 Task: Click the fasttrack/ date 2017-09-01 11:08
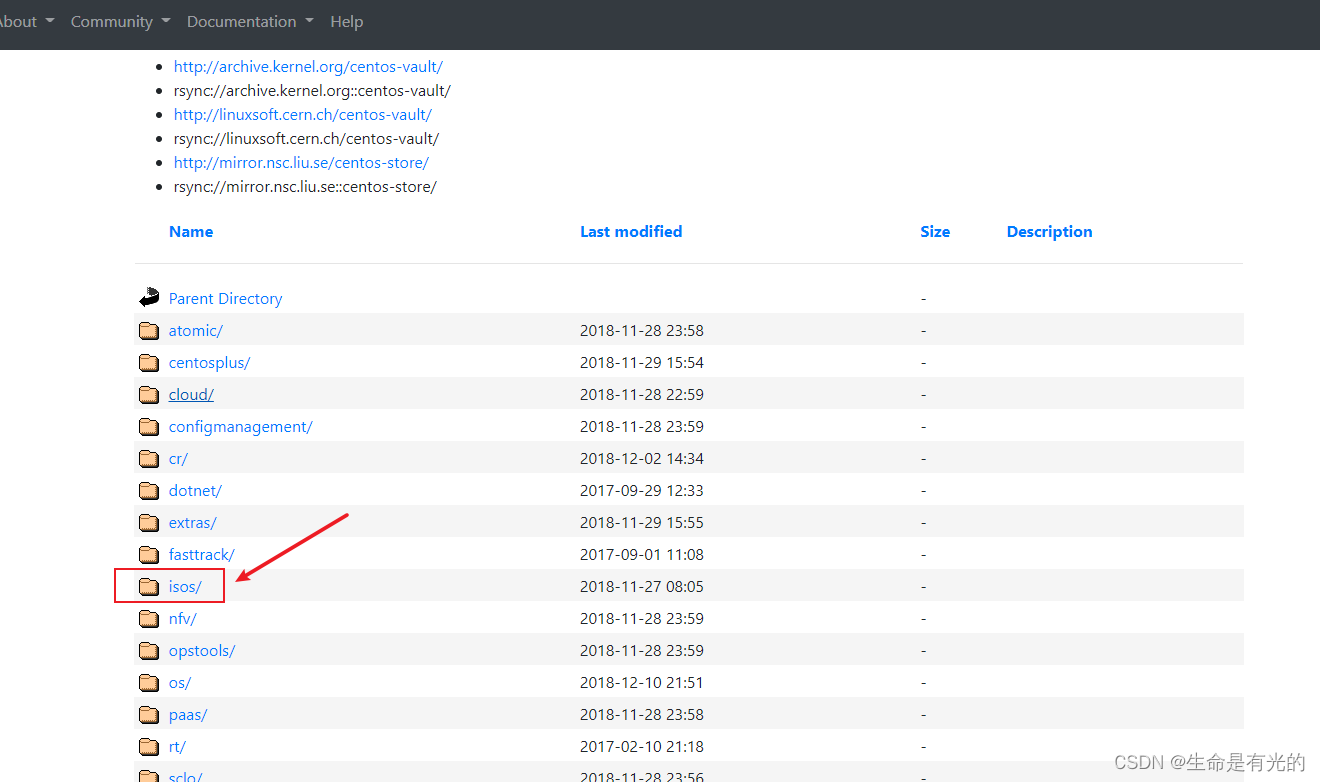click(x=642, y=554)
